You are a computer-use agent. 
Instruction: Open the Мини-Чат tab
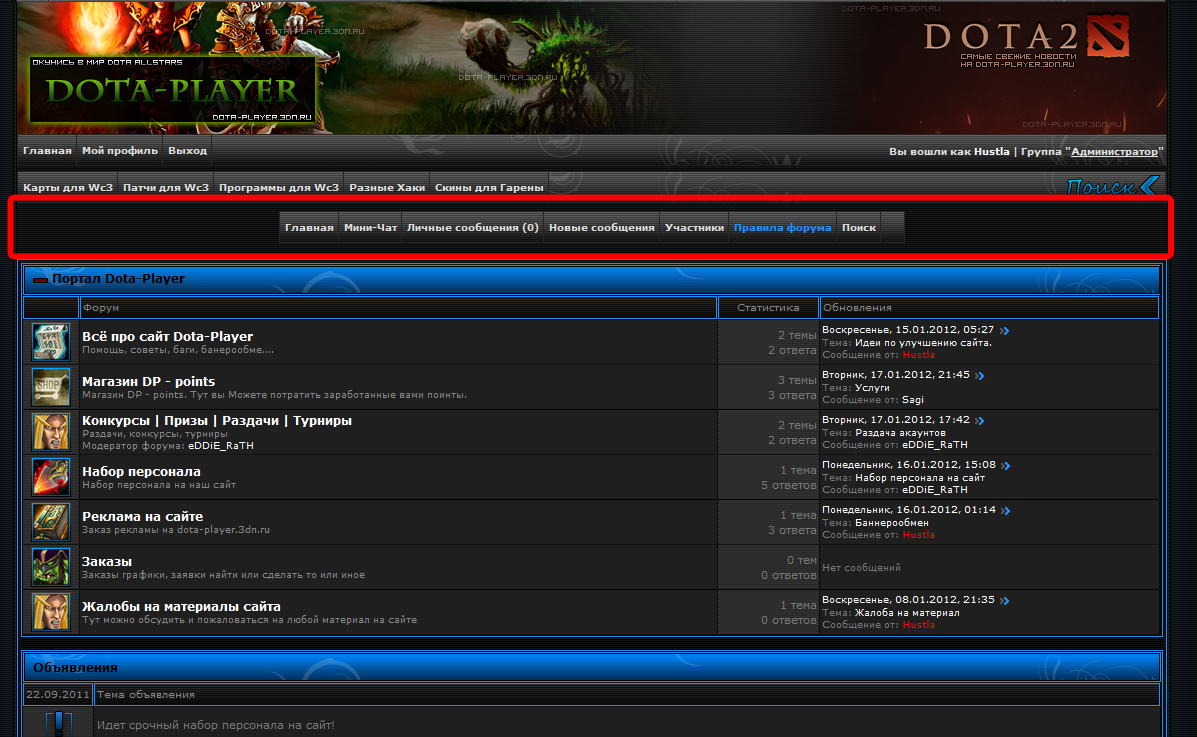point(371,228)
